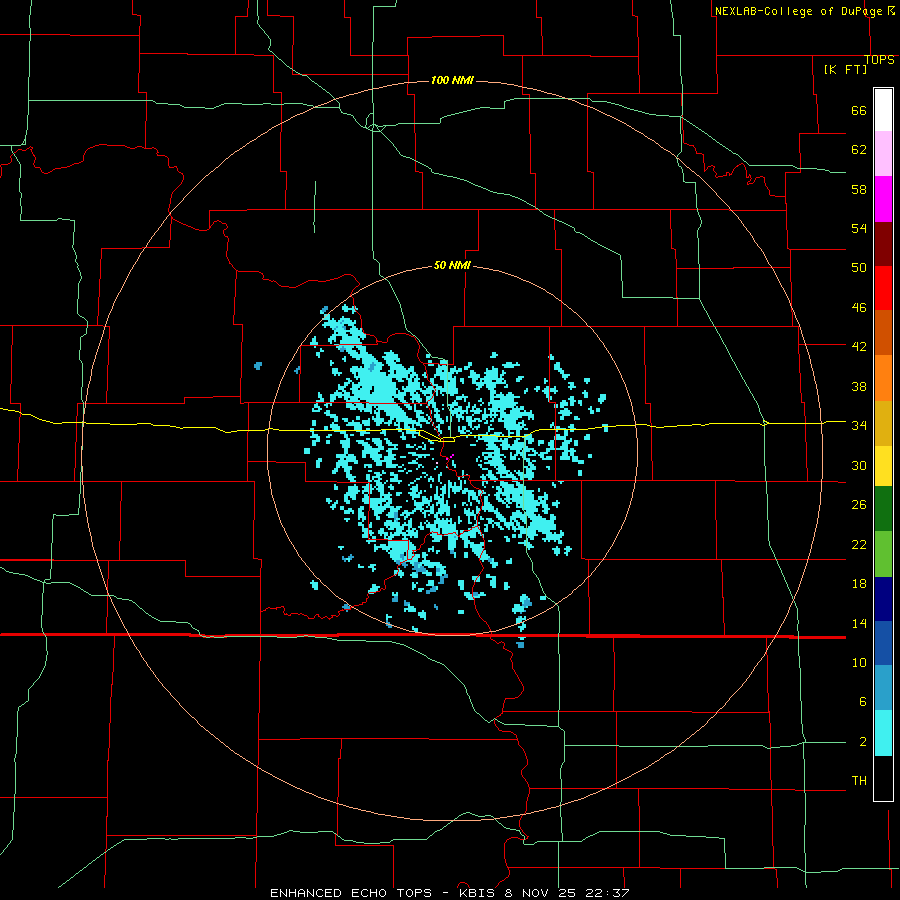
Task: Click the bright red band near 50
Action: point(883,288)
